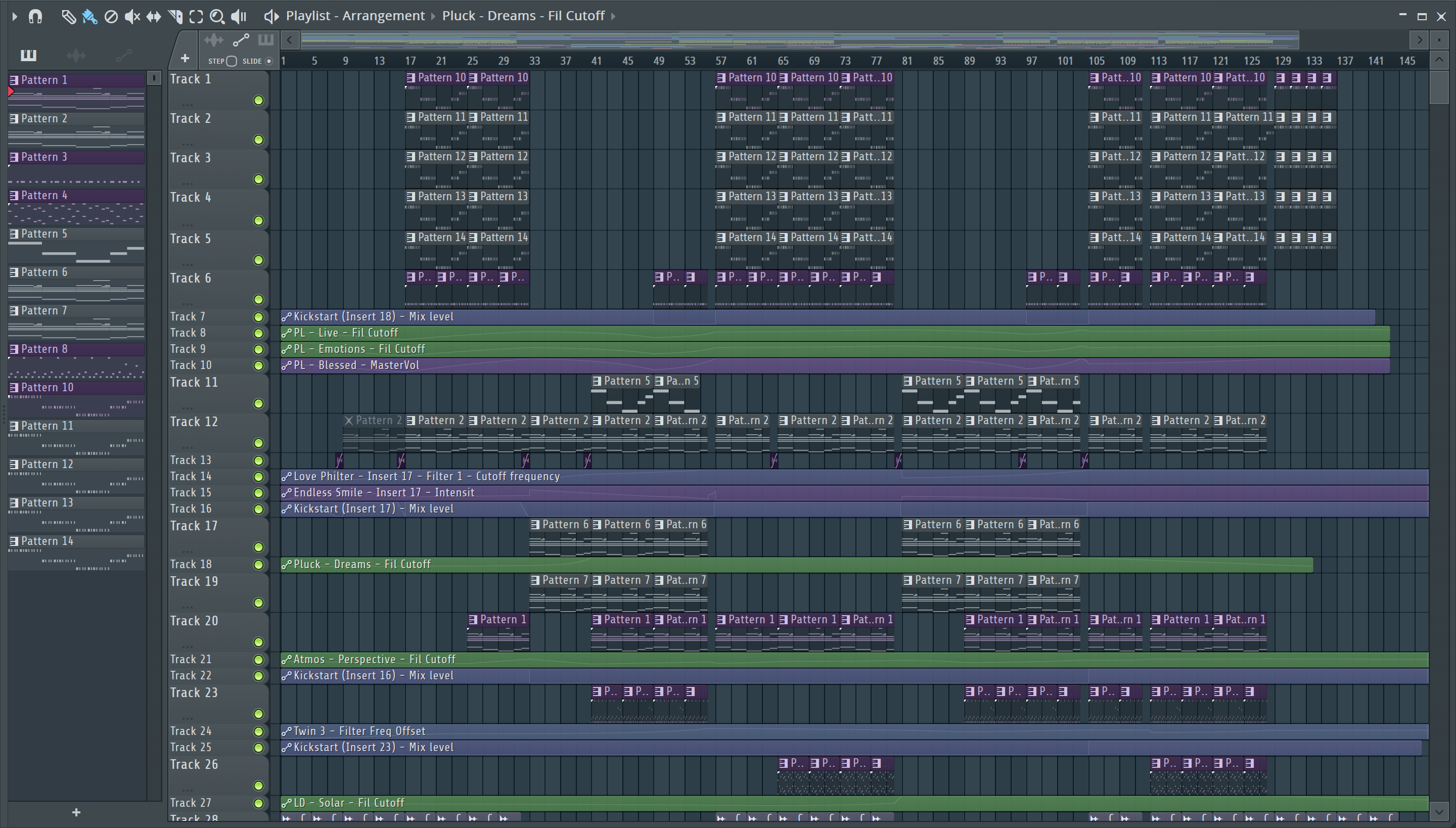This screenshot has width=1456, height=828.
Task: Click bar 97 in the timeline ruler
Action: (x=1031, y=61)
